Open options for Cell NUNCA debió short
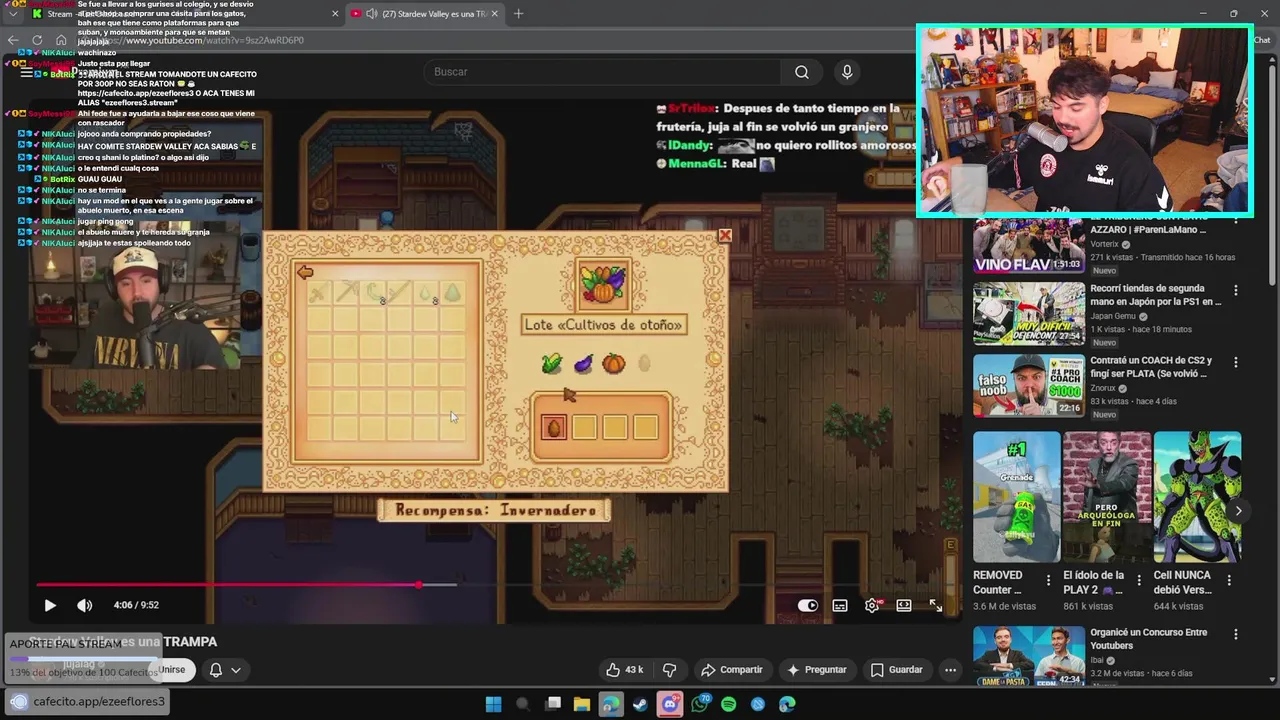Viewport: 1280px width, 720px height. tap(1229, 581)
